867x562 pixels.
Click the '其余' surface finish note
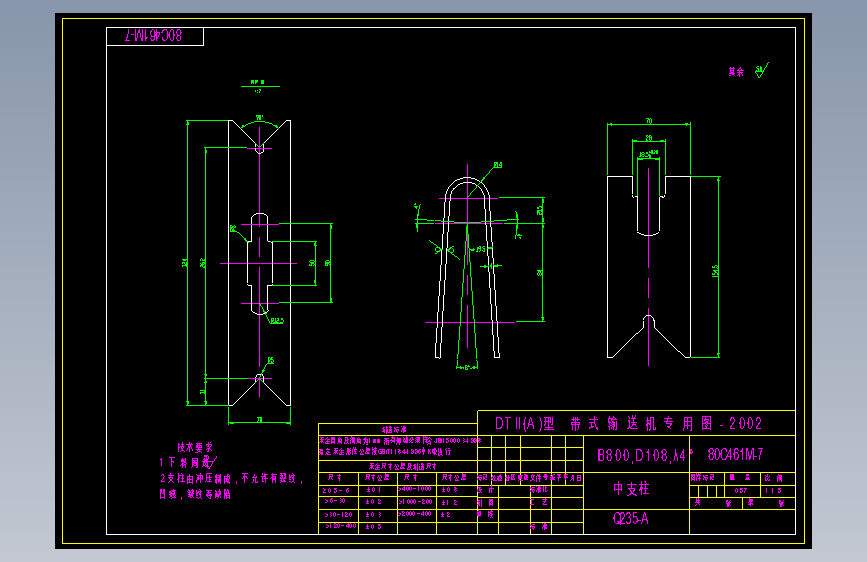[736, 72]
